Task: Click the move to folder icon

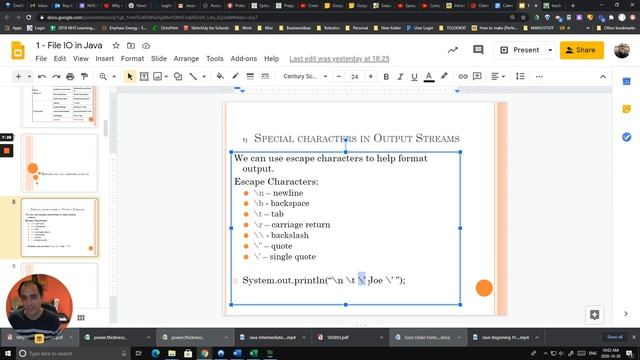Action: point(131,45)
